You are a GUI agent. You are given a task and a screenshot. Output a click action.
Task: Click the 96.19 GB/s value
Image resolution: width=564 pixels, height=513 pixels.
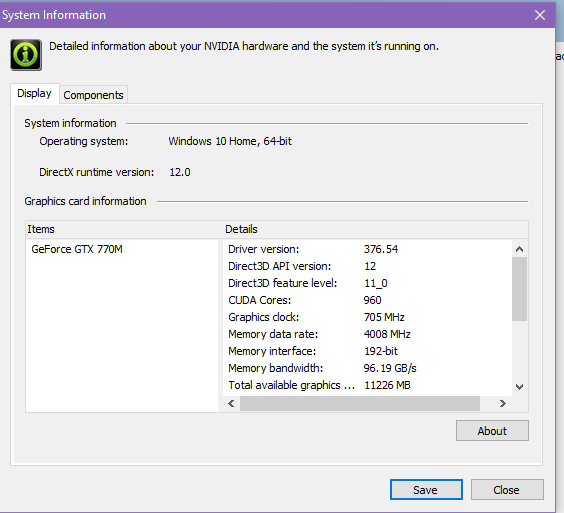pyautogui.click(x=390, y=368)
